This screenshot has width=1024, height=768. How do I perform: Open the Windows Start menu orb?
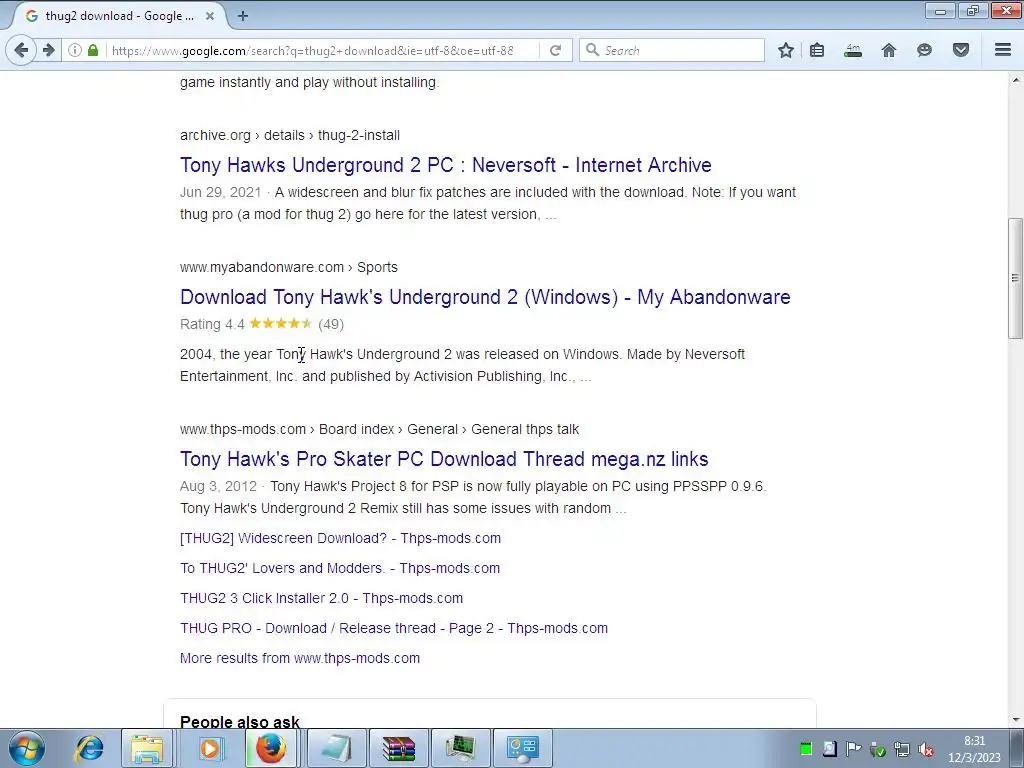coord(27,748)
